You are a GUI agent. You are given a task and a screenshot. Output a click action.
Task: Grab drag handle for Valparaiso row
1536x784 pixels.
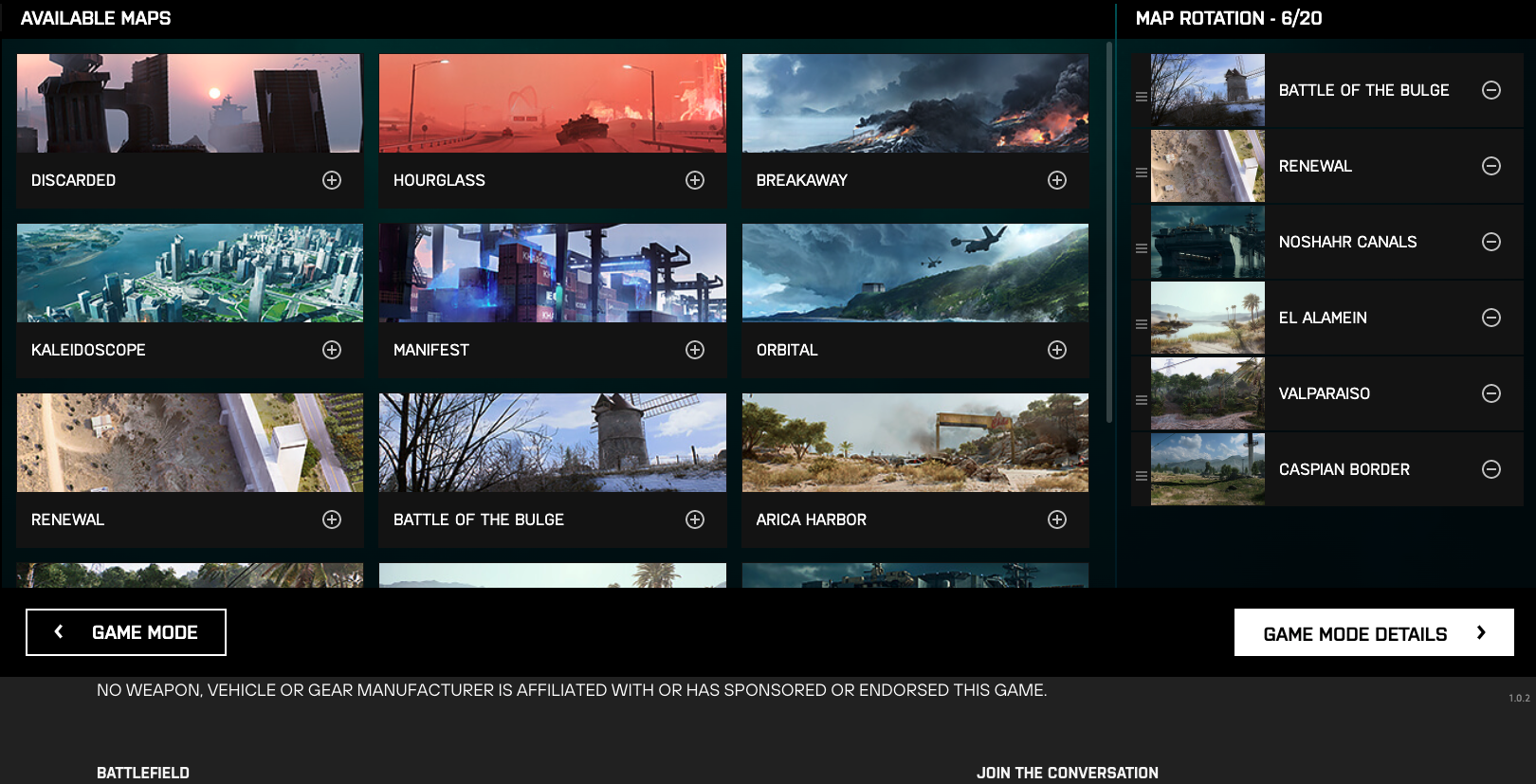coord(1142,400)
